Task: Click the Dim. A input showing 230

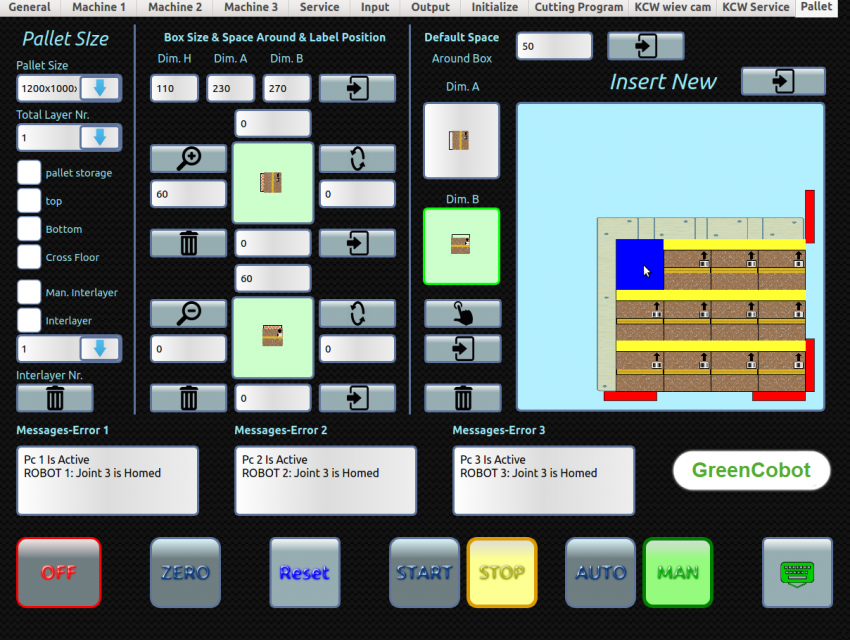Action: click(230, 88)
